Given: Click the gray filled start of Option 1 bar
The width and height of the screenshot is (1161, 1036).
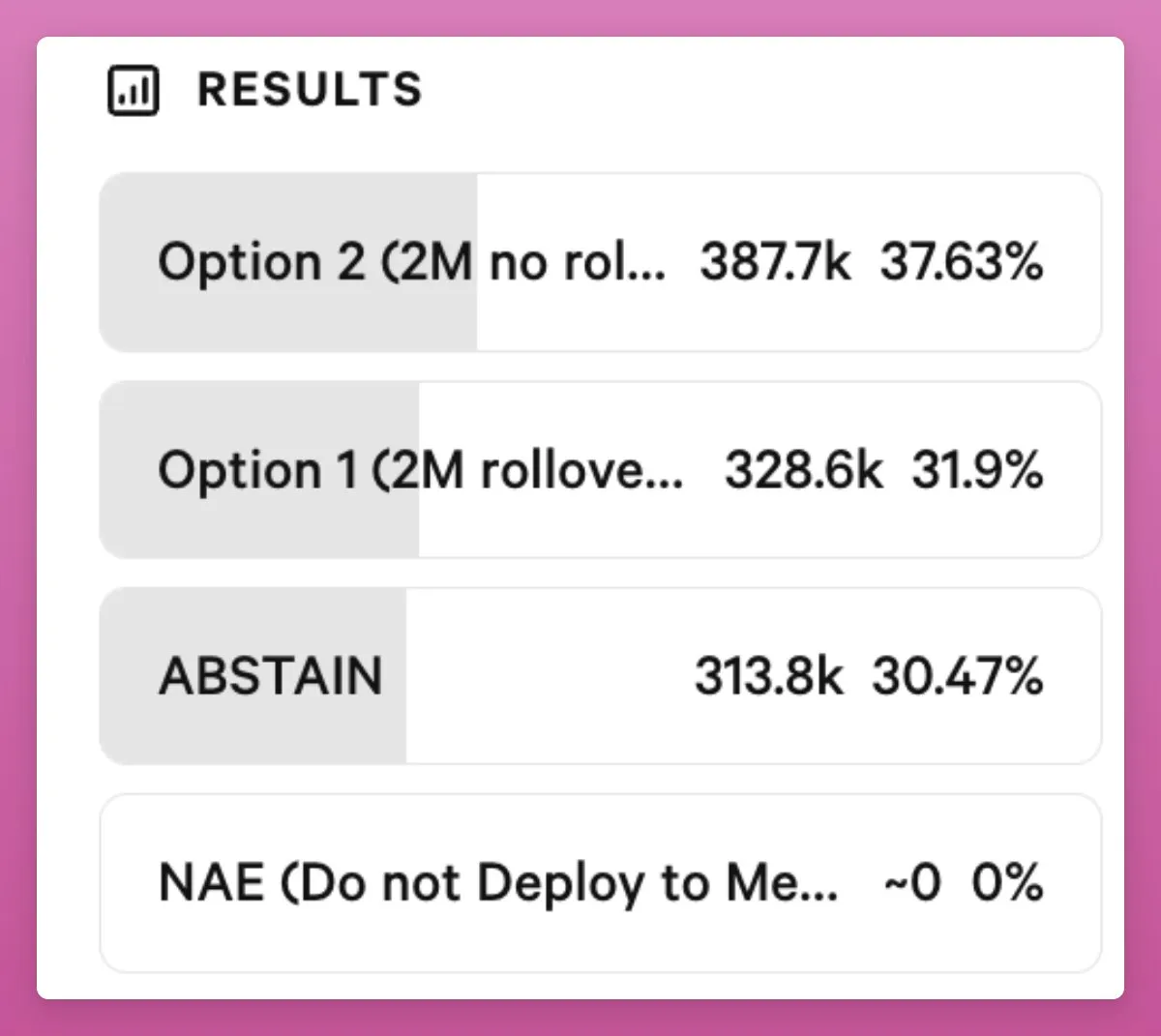Looking at the screenshot, I should [126, 470].
